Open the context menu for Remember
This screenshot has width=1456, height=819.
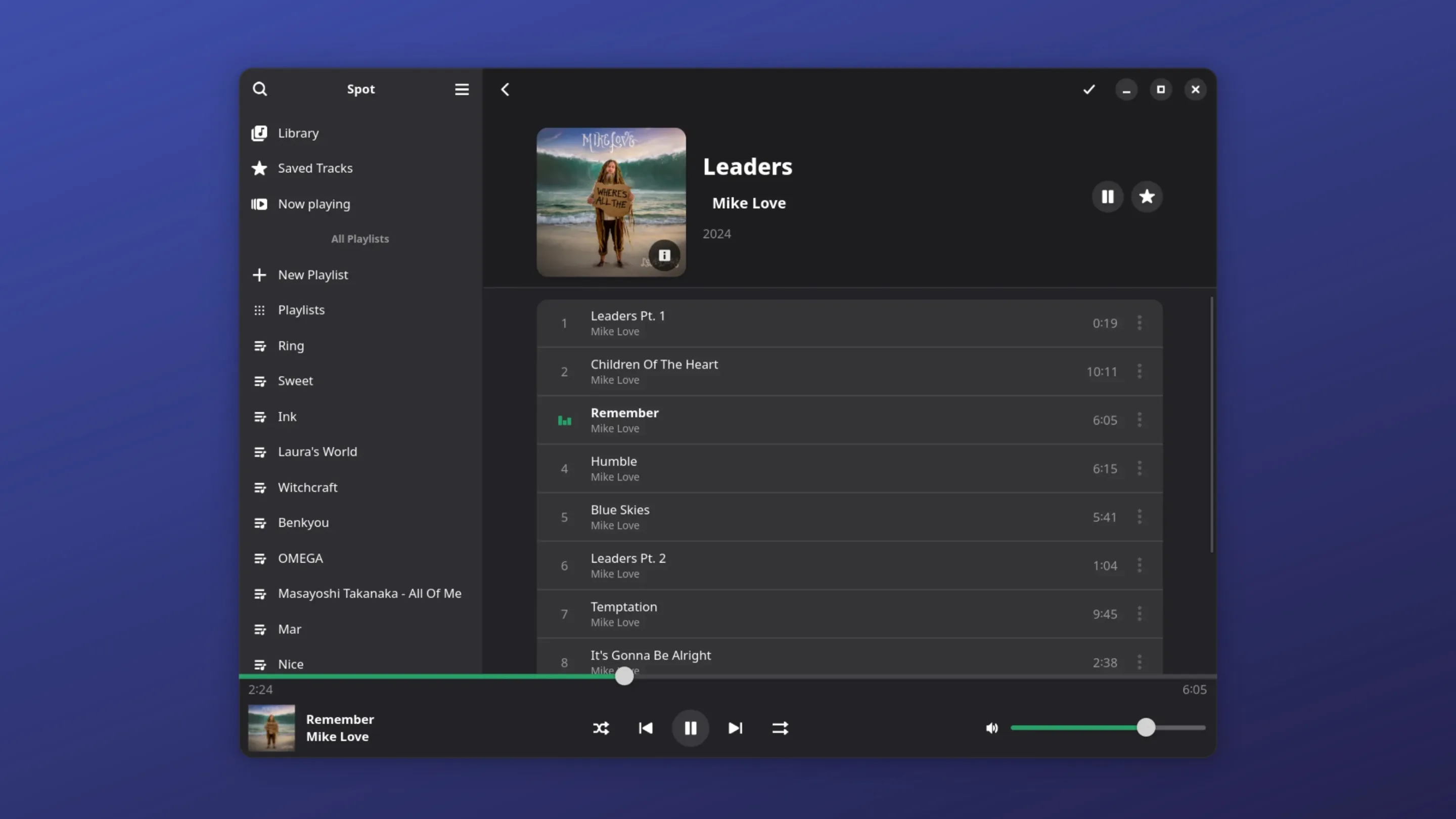click(x=1140, y=420)
